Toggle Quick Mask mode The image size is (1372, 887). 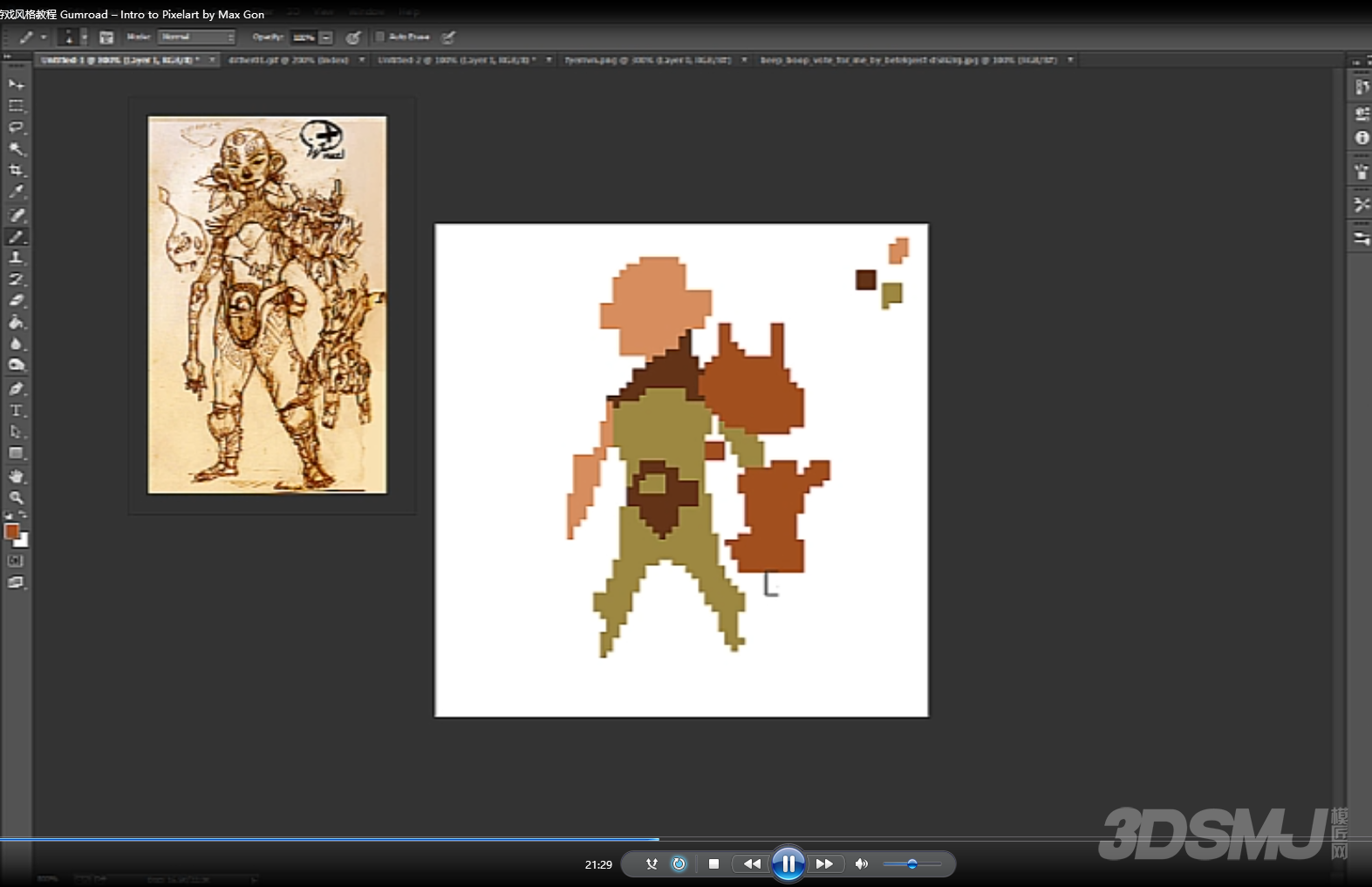[x=16, y=561]
